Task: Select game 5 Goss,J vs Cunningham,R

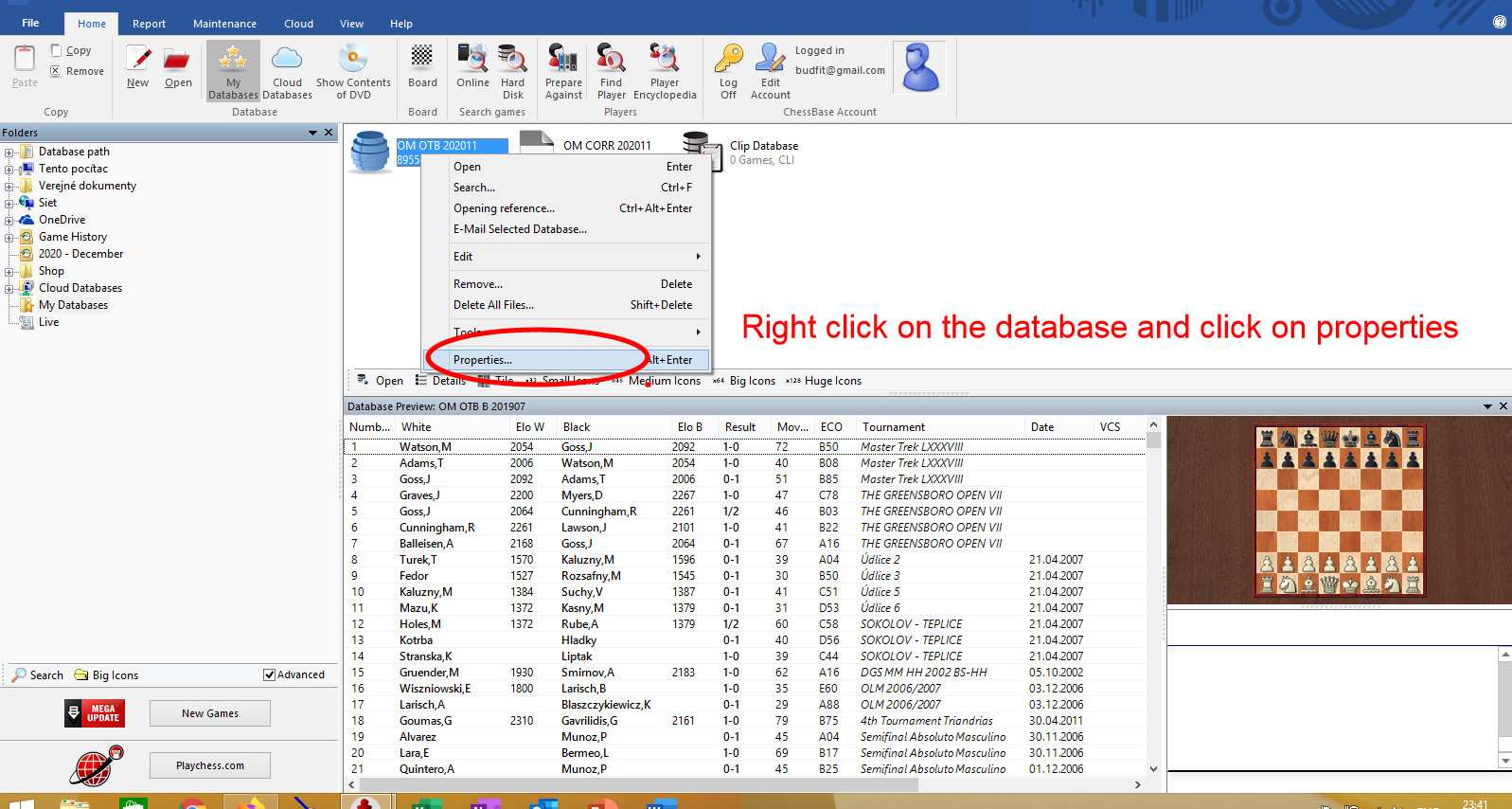Action: pyautogui.click(x=744, y=512)
